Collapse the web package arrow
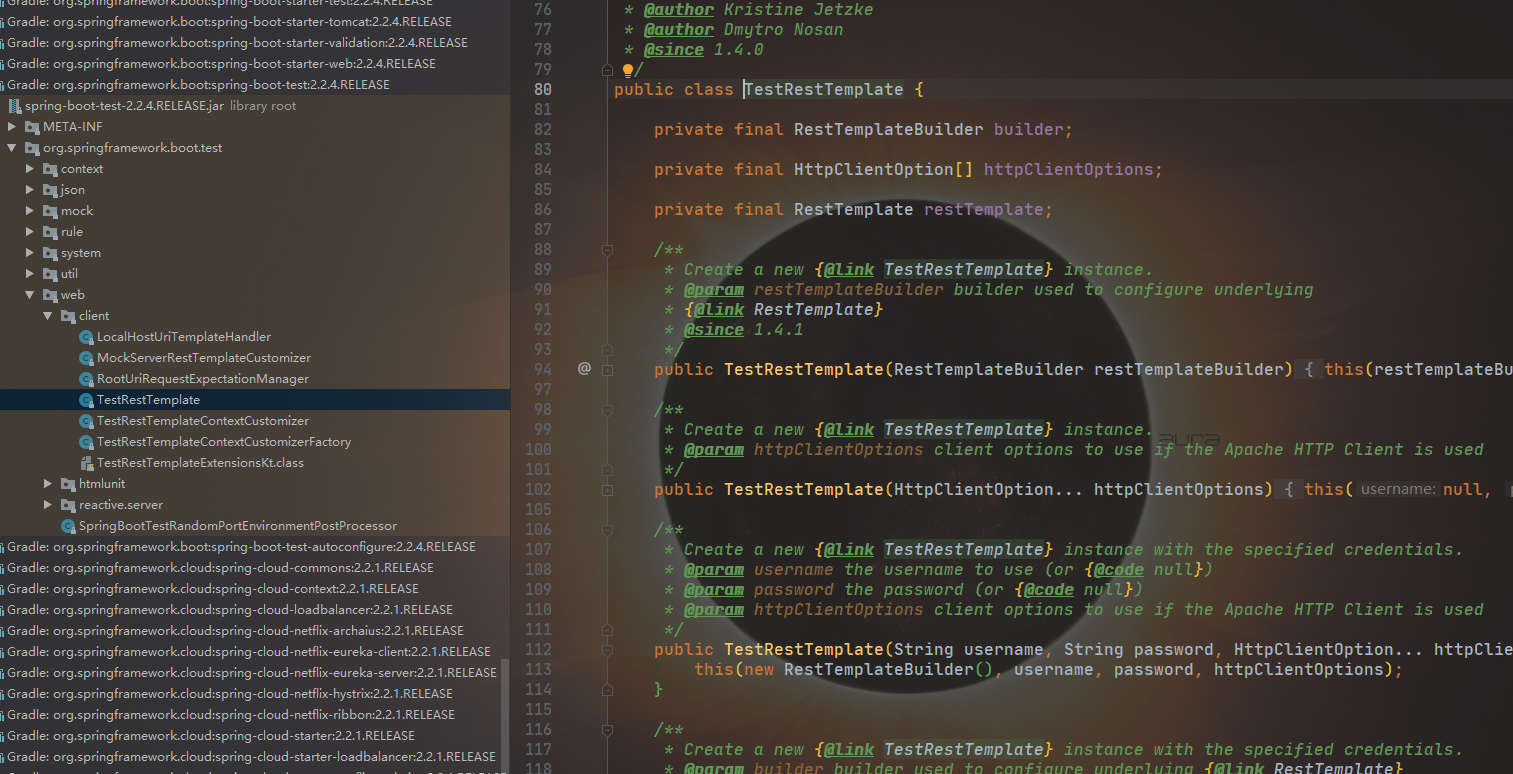Image resolution: width=1513 pixels, height=774 pixels. [30, 295]
